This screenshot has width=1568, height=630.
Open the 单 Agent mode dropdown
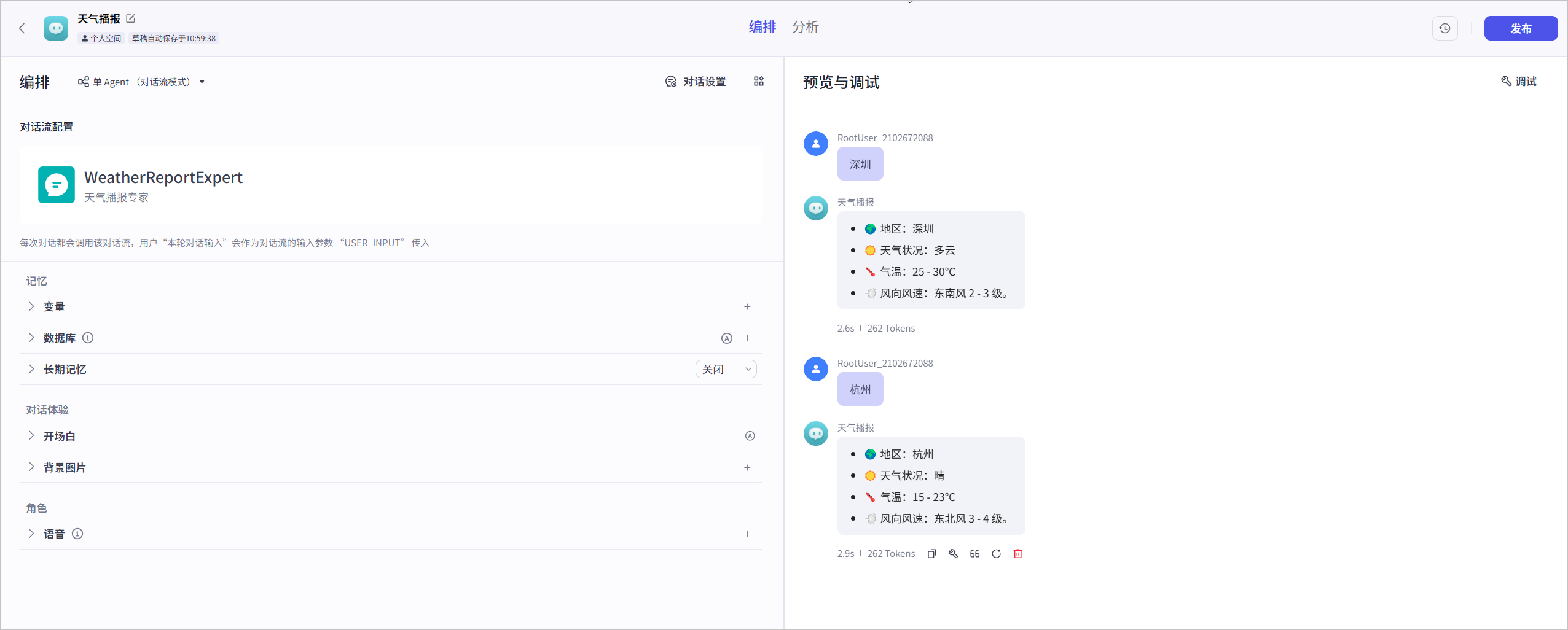141,82
